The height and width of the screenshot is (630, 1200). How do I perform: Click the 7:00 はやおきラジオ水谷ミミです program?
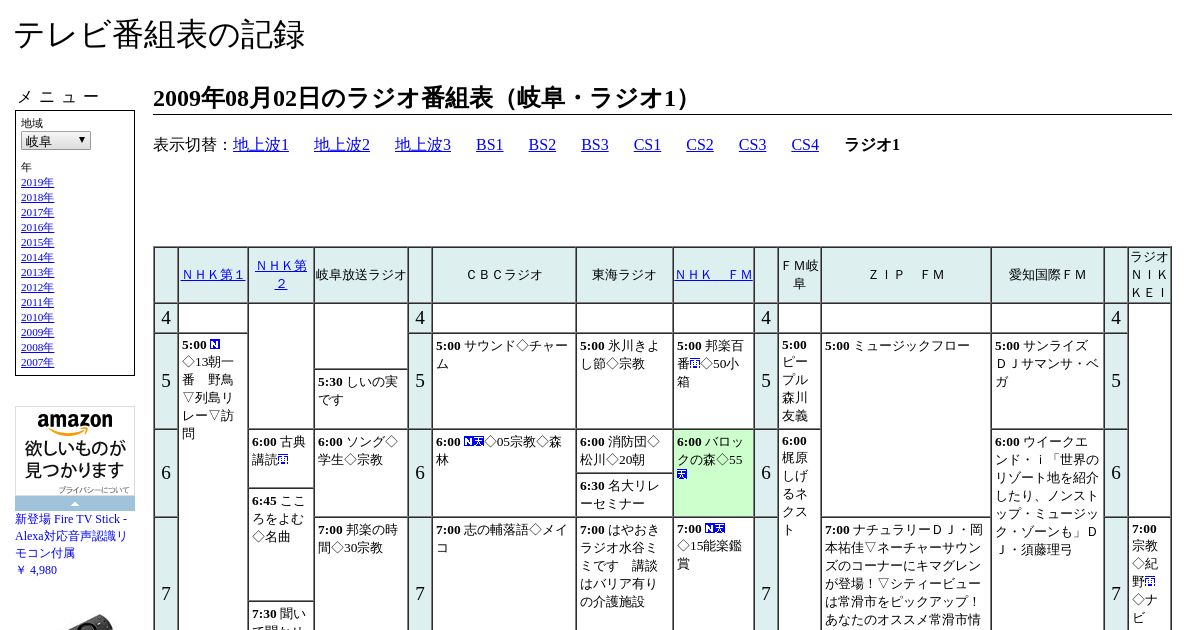624,574
